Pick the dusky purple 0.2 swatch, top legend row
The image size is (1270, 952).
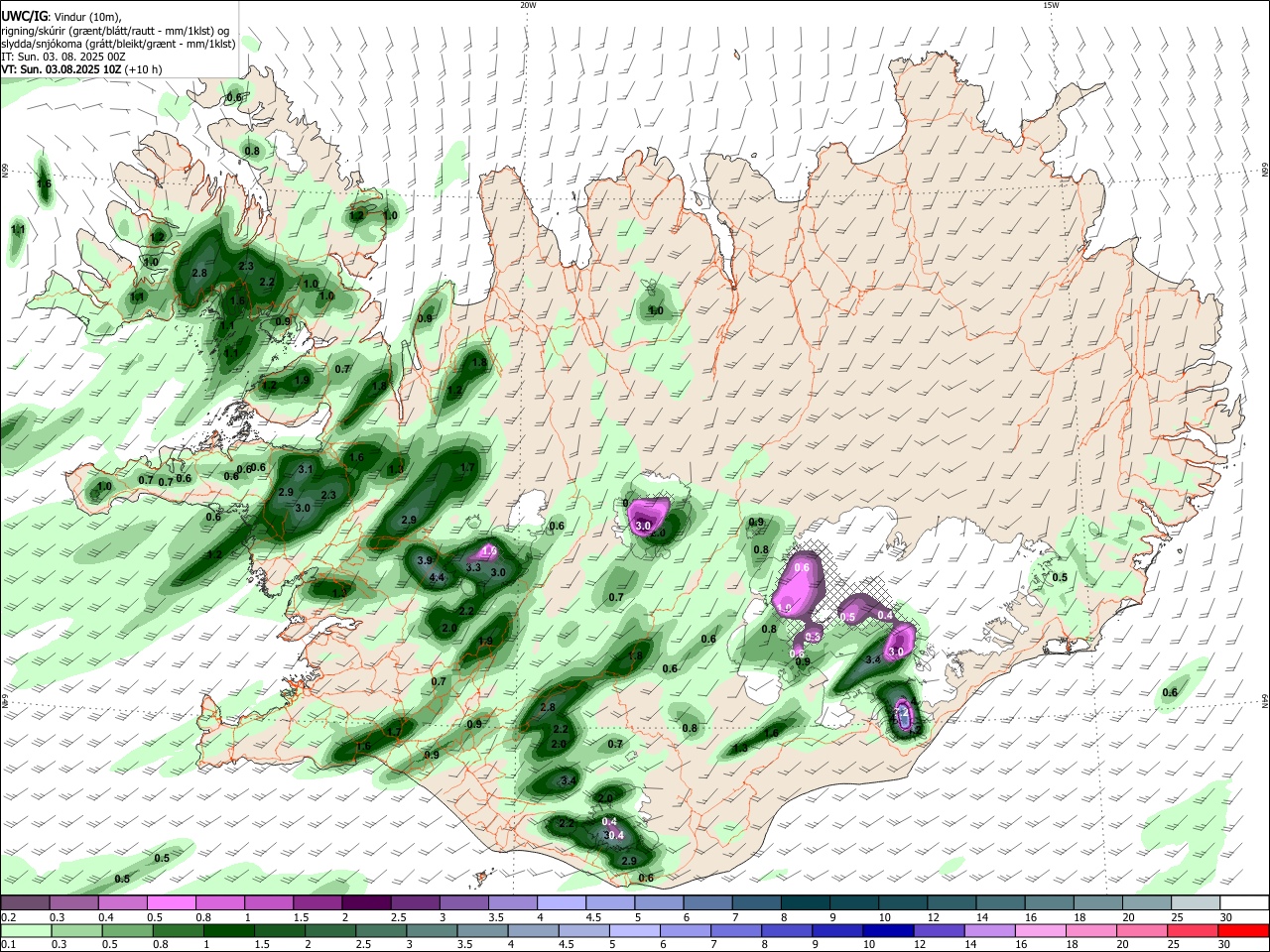pos(25,902)
